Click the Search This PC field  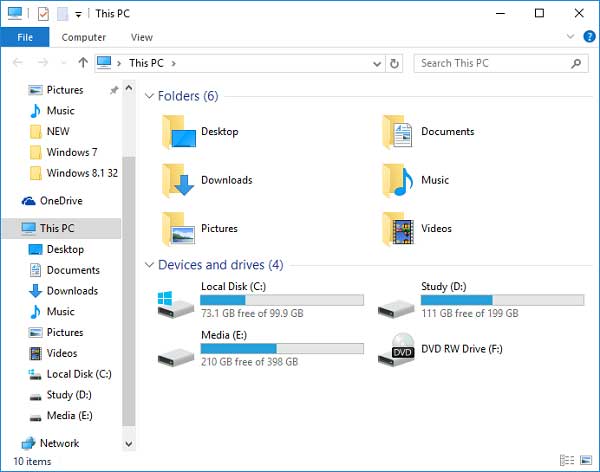point(501,63)
